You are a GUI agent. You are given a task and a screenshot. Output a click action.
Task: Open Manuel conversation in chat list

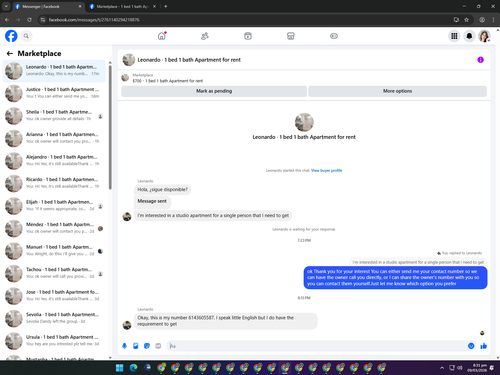54,251
